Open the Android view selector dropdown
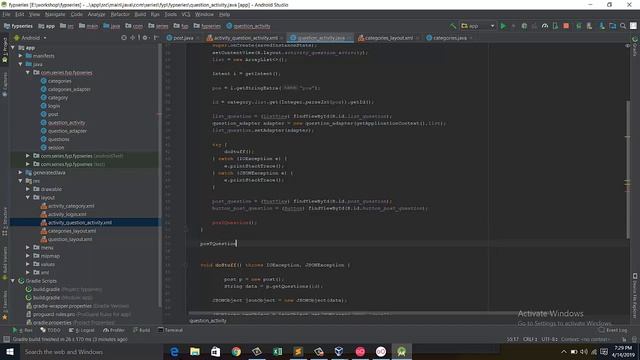The height and width of the screenshot is (360, 640). [x=31, y=38]
